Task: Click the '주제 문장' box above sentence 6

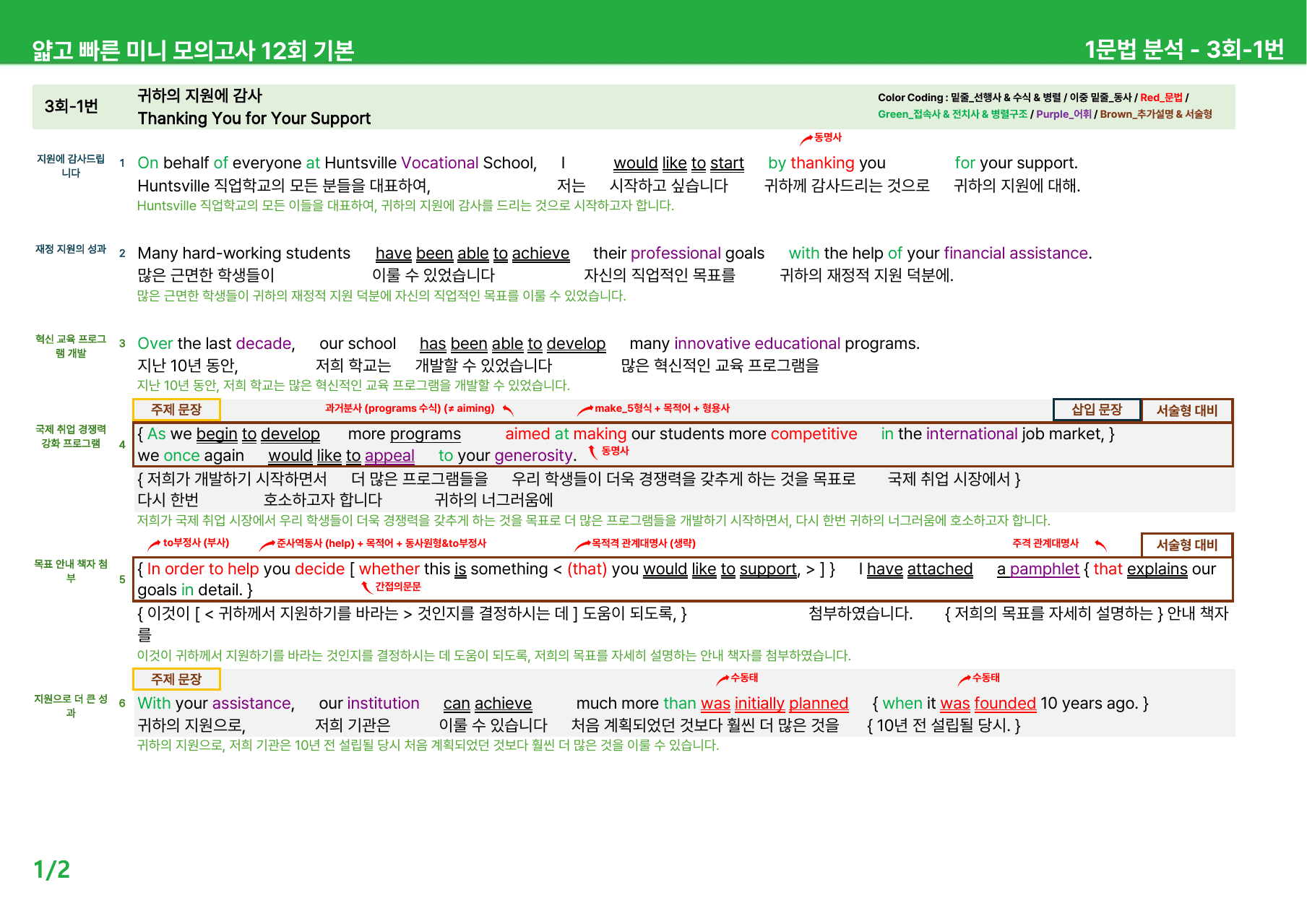Action: [x=176, y=679]
